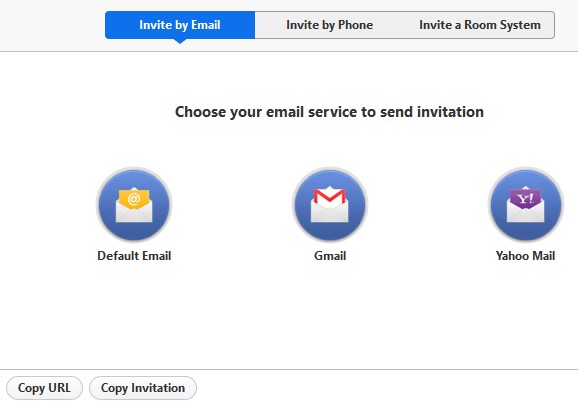Select the Invite by Email tab
Viewport: 578px width, 406px height.
pos(180,25)
